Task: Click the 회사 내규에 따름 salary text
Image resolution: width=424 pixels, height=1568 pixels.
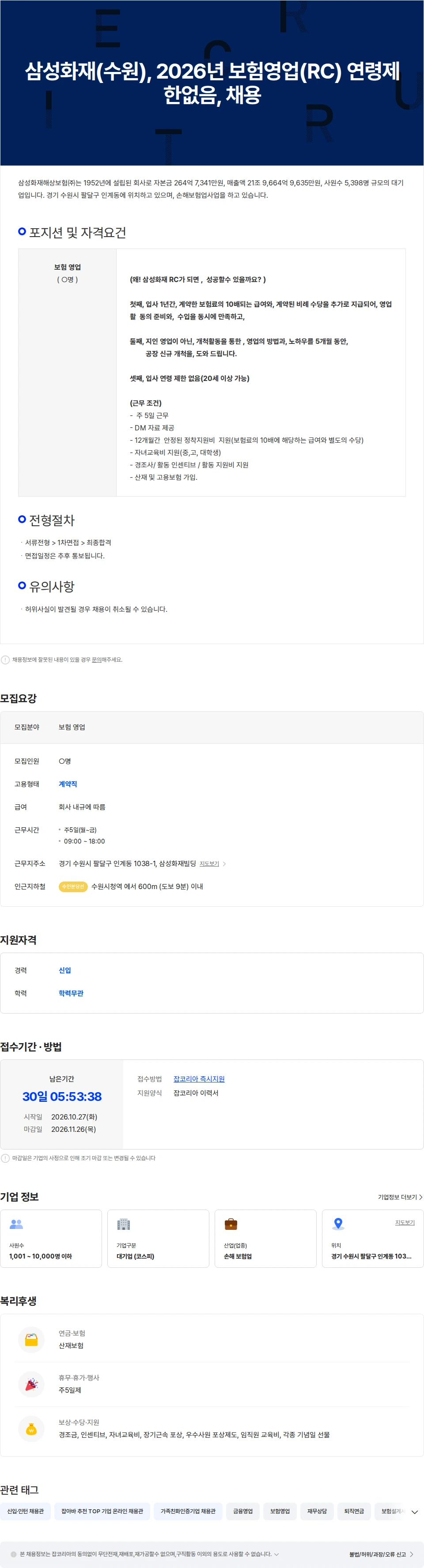Action: 82,807
